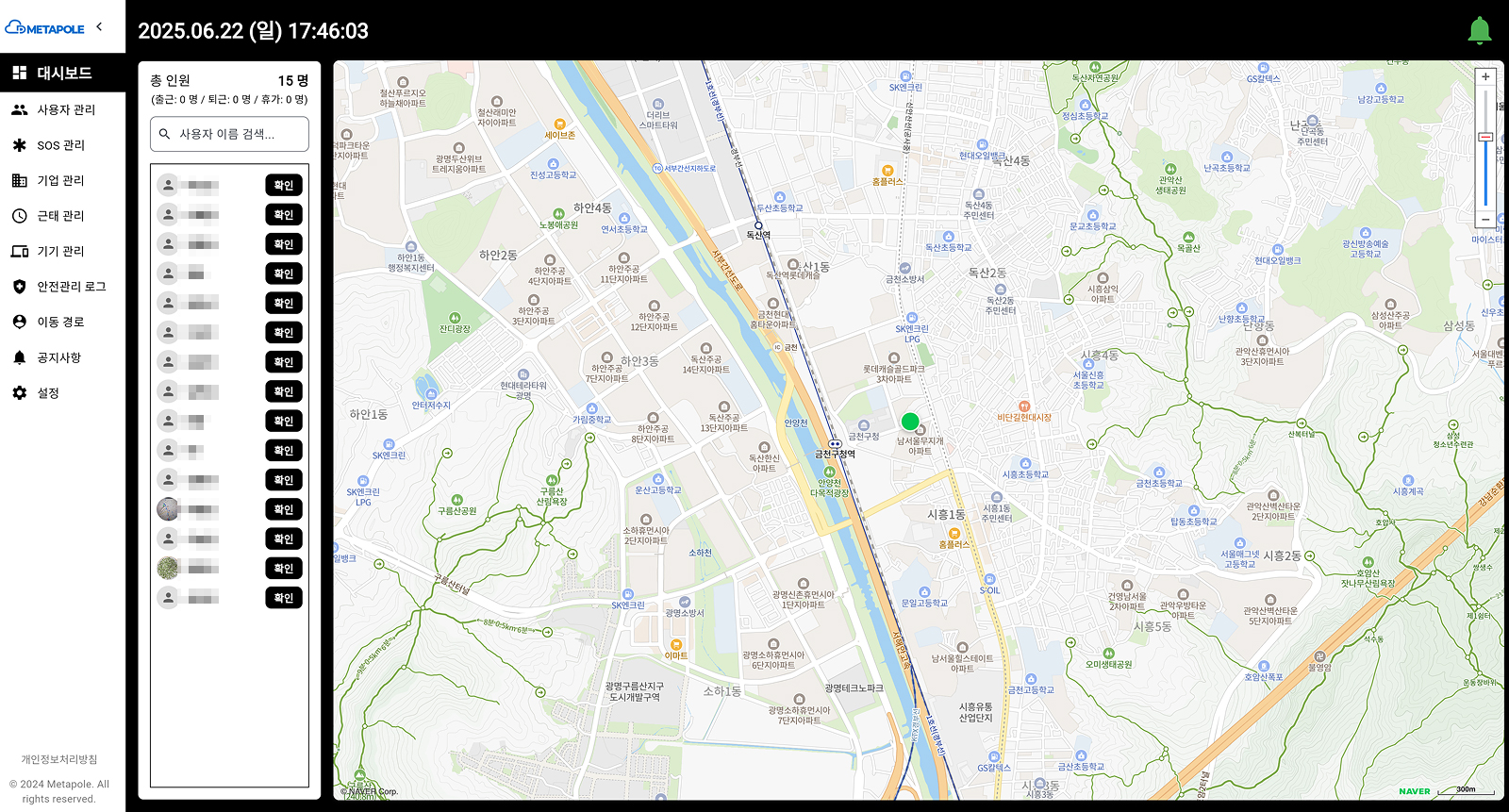Viewport: 1509px width, 812px height.
Task: Click the 금천소방서 icon on the map
Action: [905, 269]
